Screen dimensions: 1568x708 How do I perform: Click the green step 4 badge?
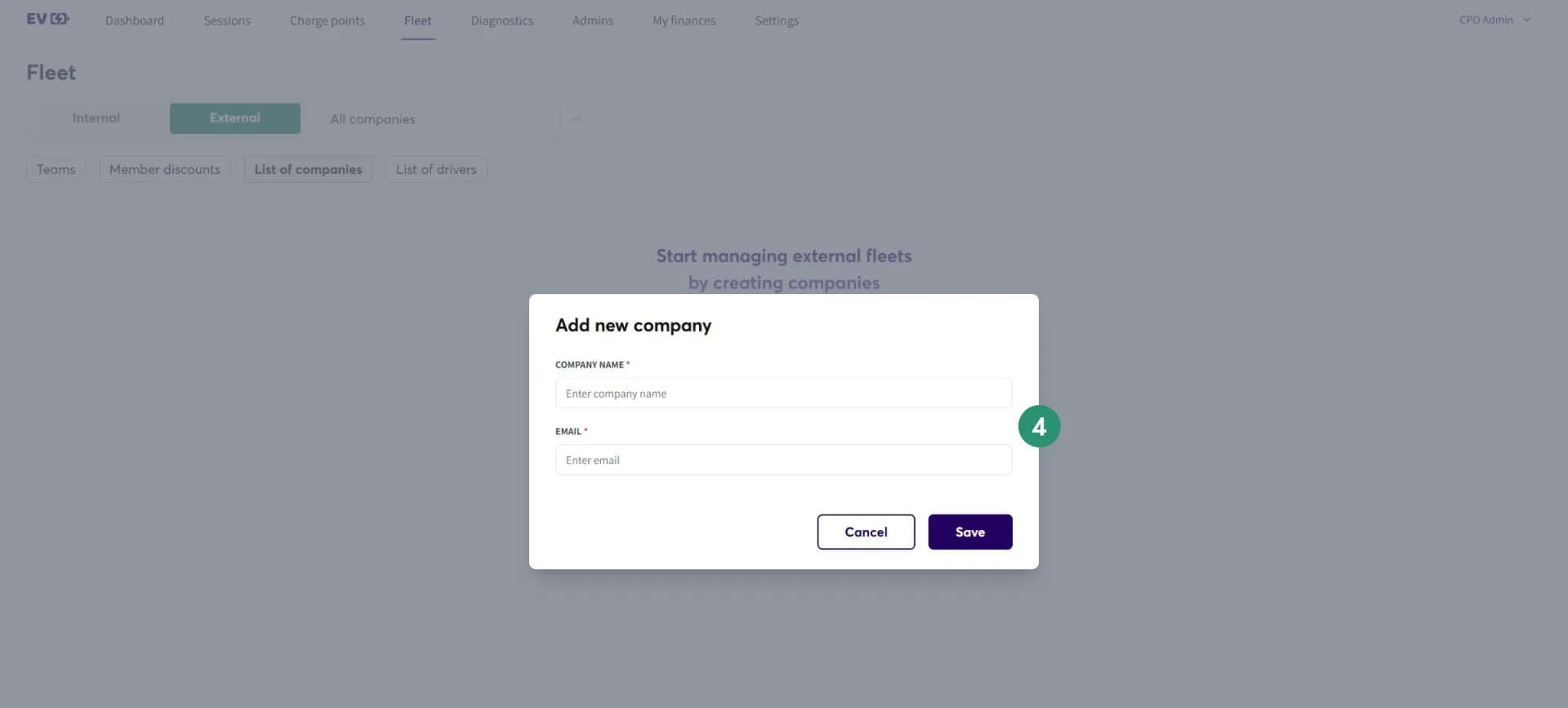tap(1039, 426)
